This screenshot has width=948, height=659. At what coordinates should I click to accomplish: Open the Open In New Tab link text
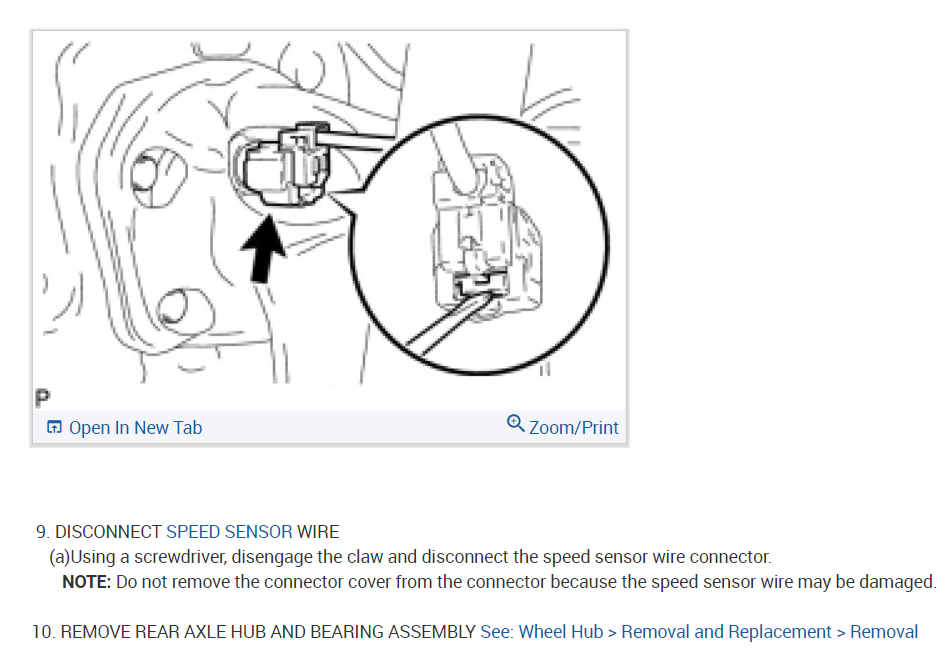tap(135, 428)
